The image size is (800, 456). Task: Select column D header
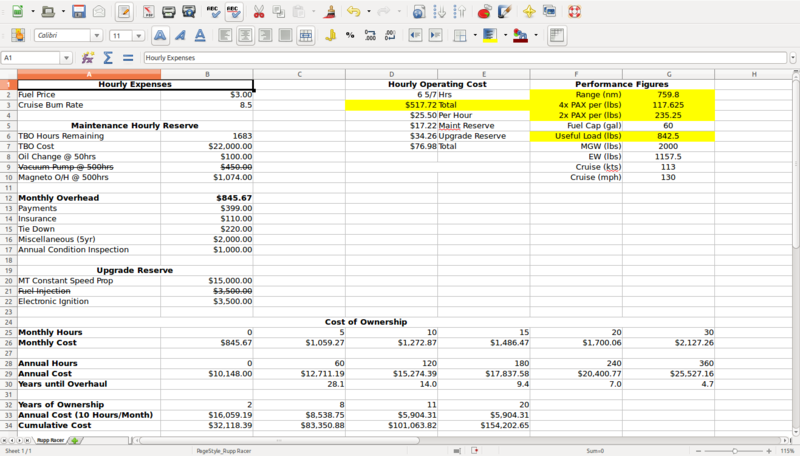click(x=391, y=74)
